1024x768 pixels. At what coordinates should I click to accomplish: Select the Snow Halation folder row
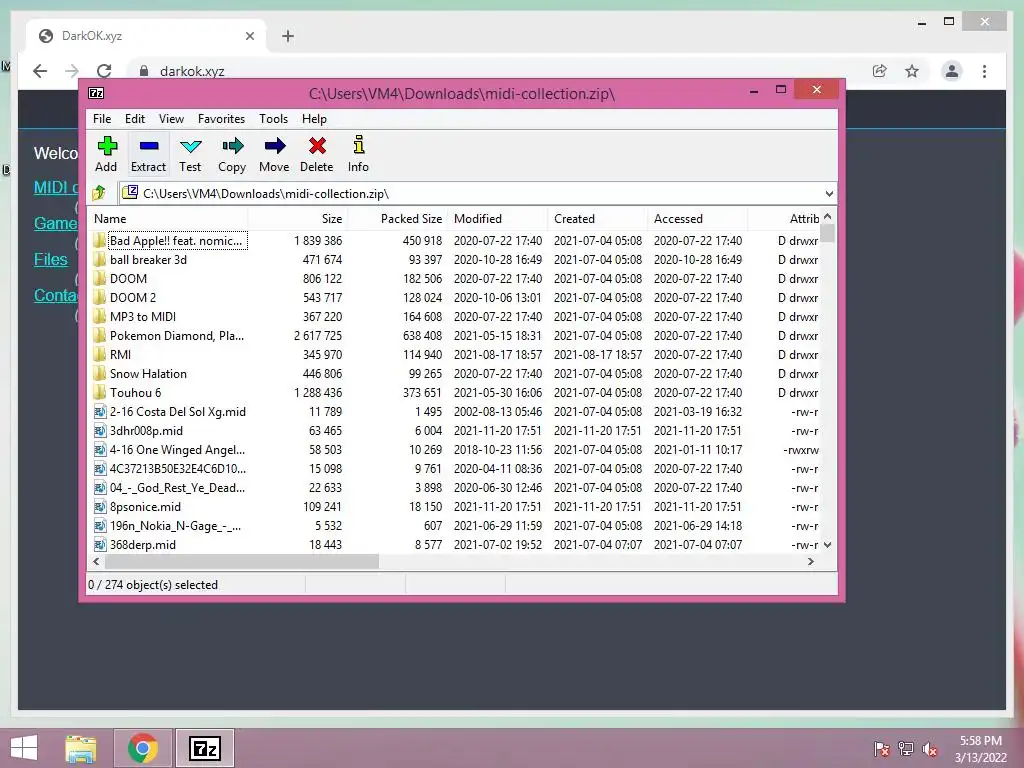(455, 374)
